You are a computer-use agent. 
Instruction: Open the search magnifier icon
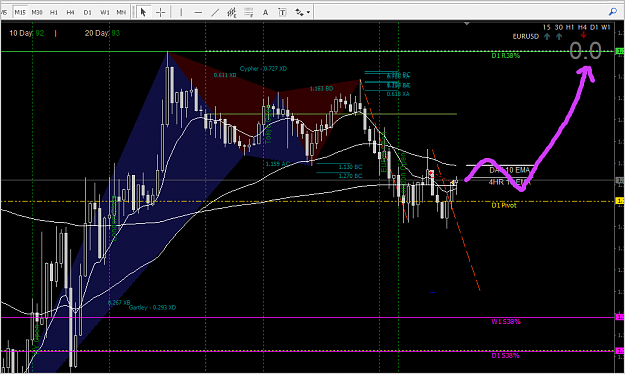pyautogui.click(x=613, y=12)
